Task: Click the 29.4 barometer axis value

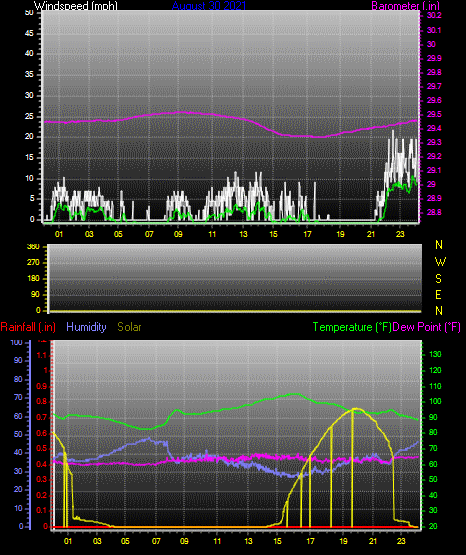Action: (x=434, y=128)
